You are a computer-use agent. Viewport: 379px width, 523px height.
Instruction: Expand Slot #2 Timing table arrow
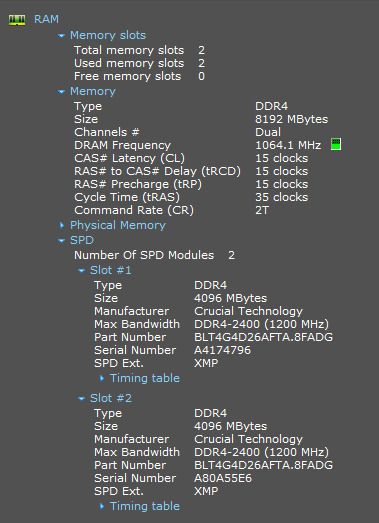click(102, 506)
